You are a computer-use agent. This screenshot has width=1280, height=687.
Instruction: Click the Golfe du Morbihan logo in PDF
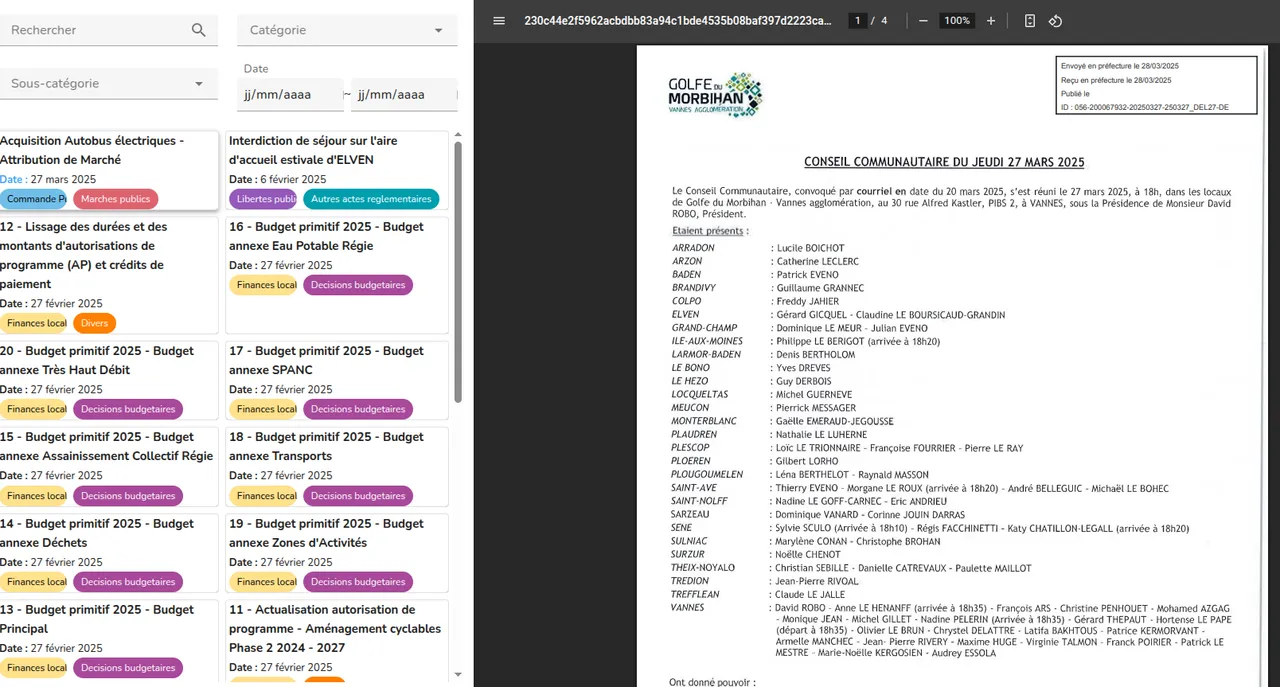coord(715,95)
